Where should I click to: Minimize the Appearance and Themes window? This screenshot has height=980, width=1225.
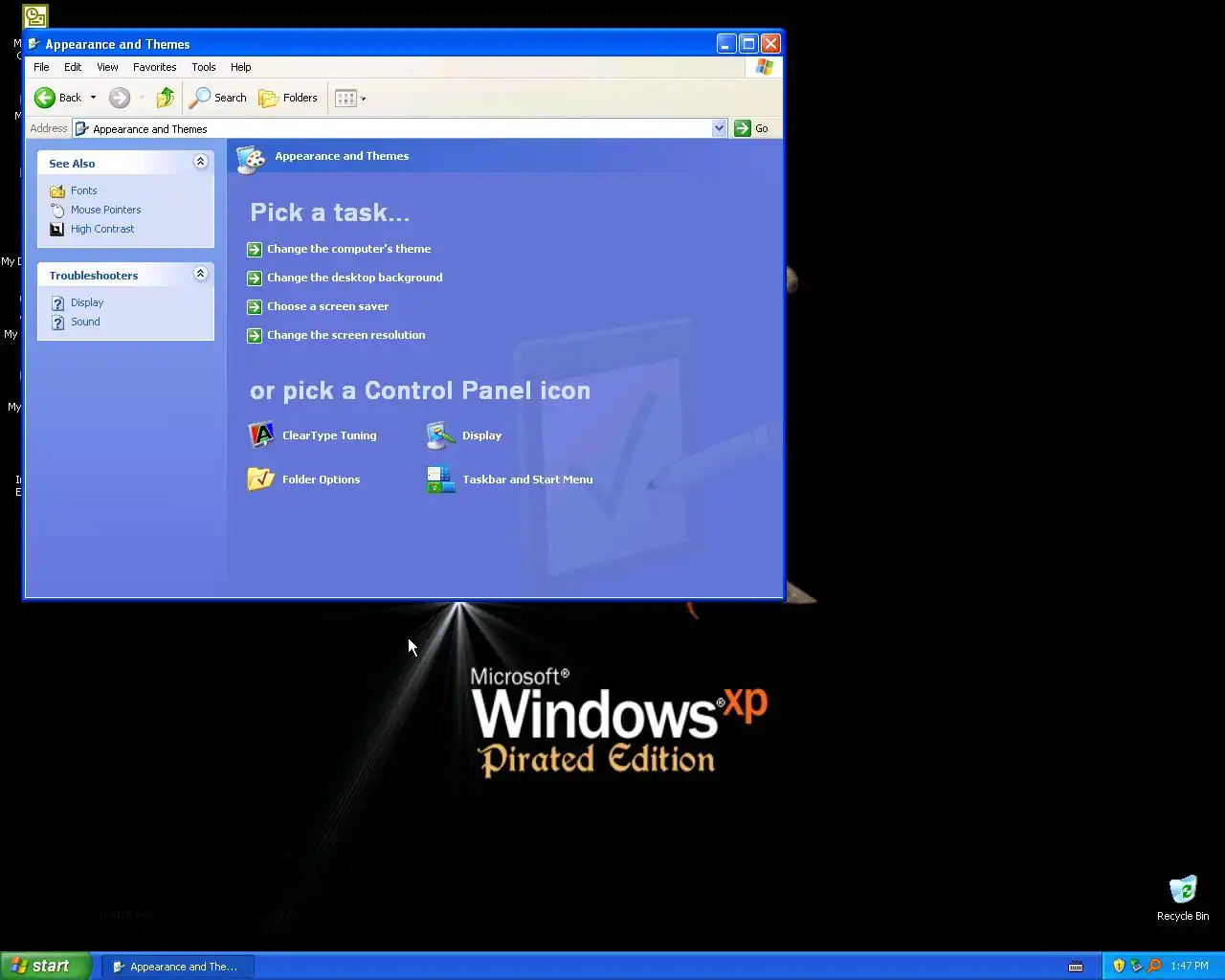(x=726, y=44)
